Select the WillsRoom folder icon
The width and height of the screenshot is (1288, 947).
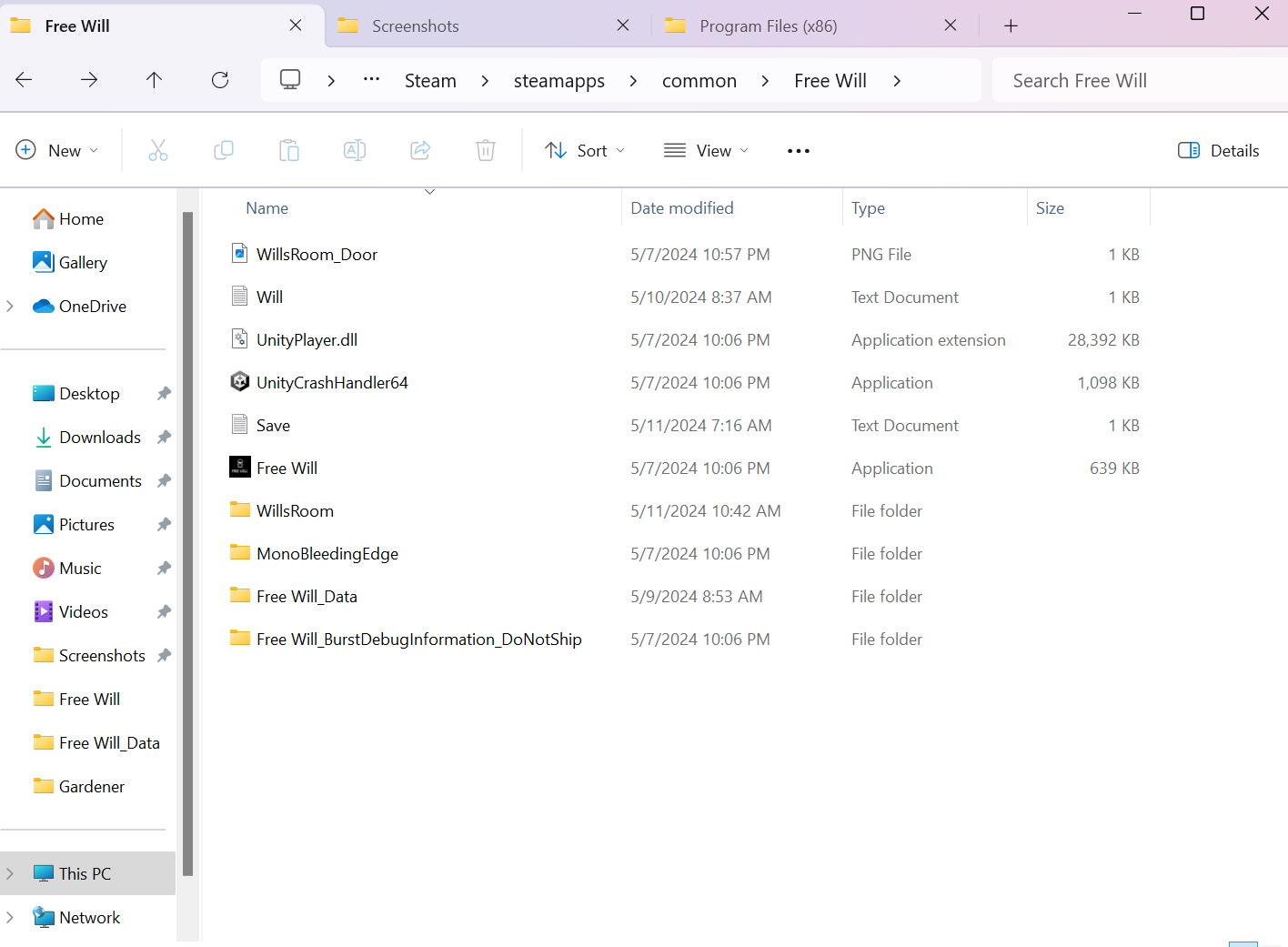[x=239, y=509]
